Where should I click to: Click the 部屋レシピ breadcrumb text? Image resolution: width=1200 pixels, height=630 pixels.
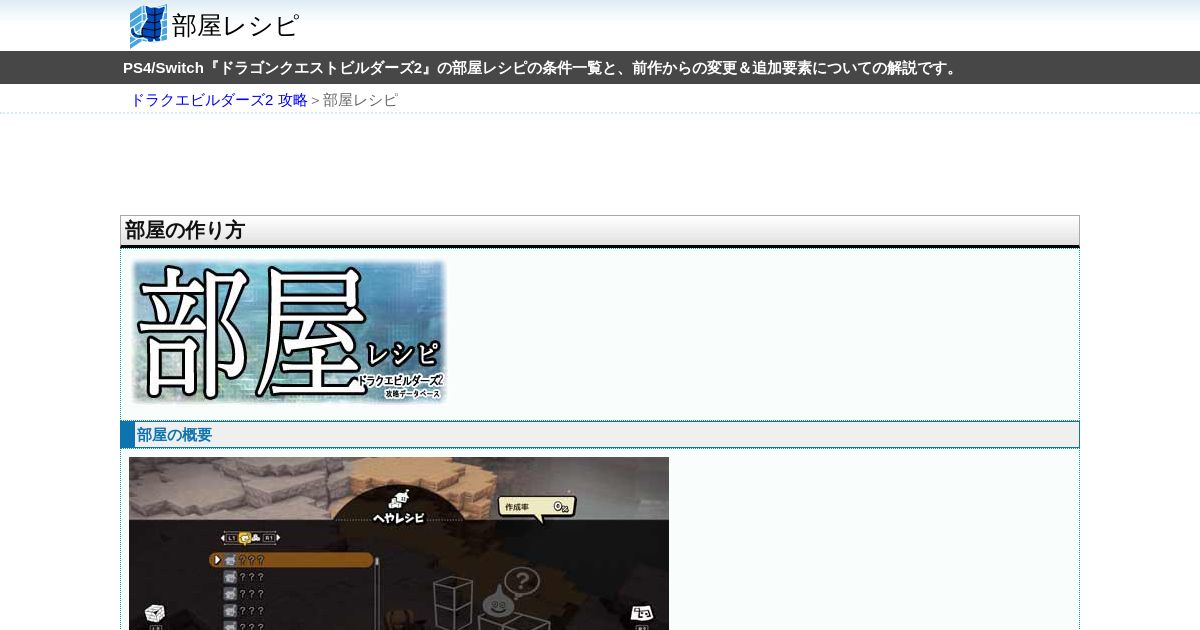click(x=360, y=100)
